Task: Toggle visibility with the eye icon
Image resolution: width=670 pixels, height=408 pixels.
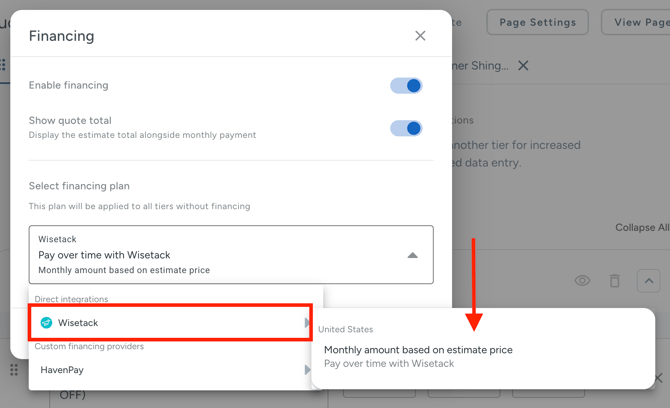Action: pos(582,281)
